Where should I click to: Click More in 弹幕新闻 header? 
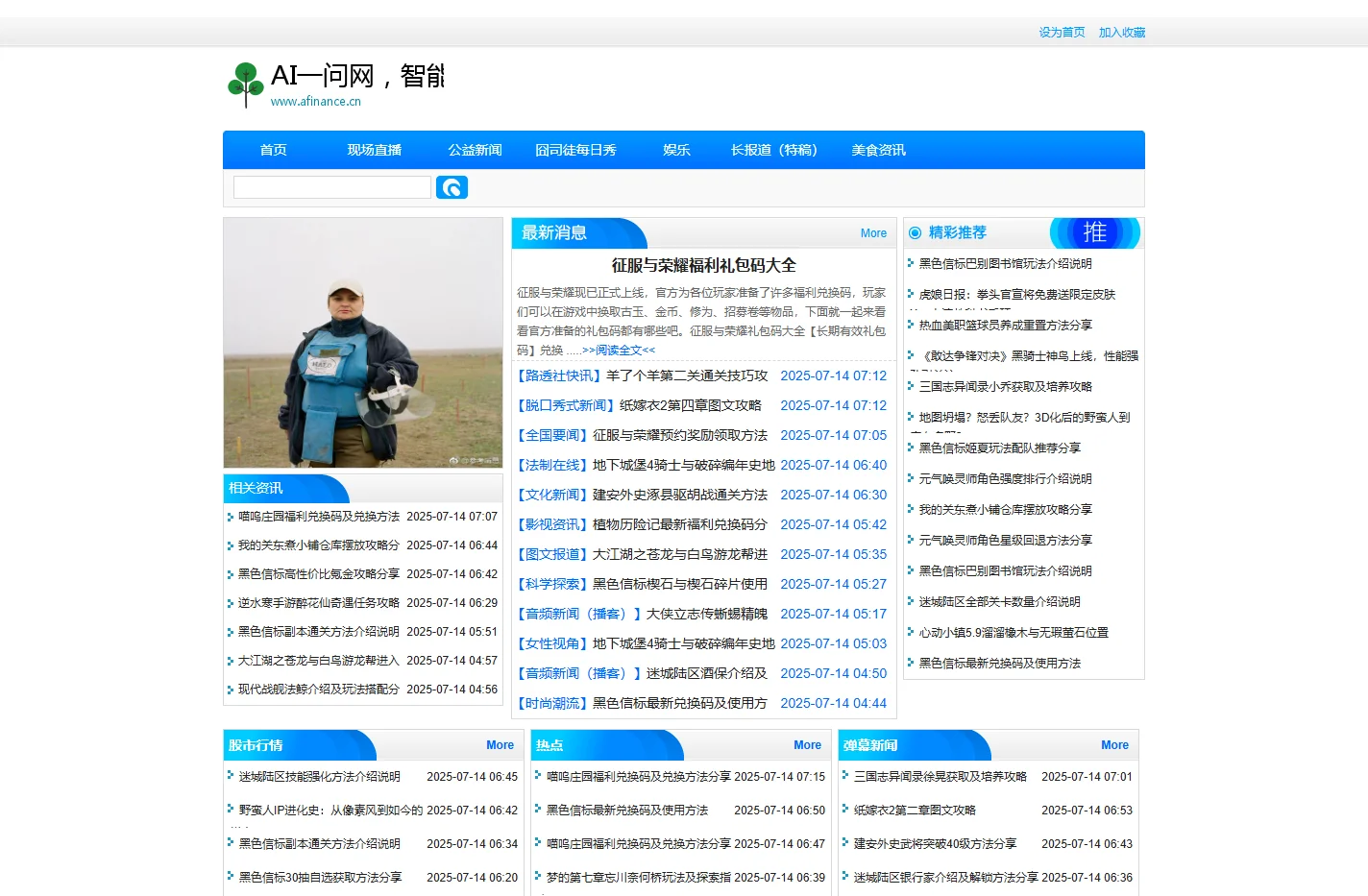click(1114, 745)
